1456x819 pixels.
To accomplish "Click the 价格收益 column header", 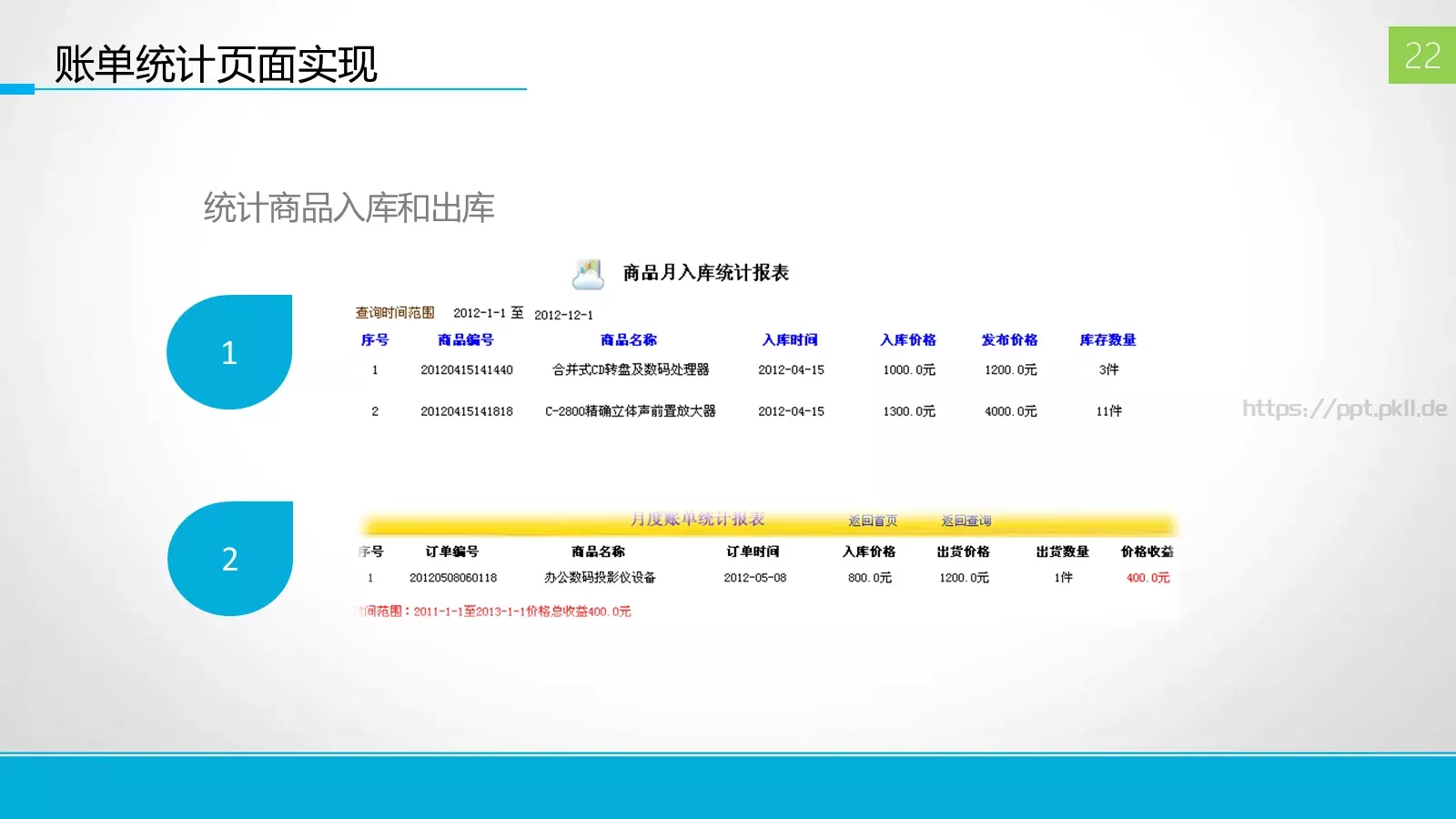I will 1148,551.
